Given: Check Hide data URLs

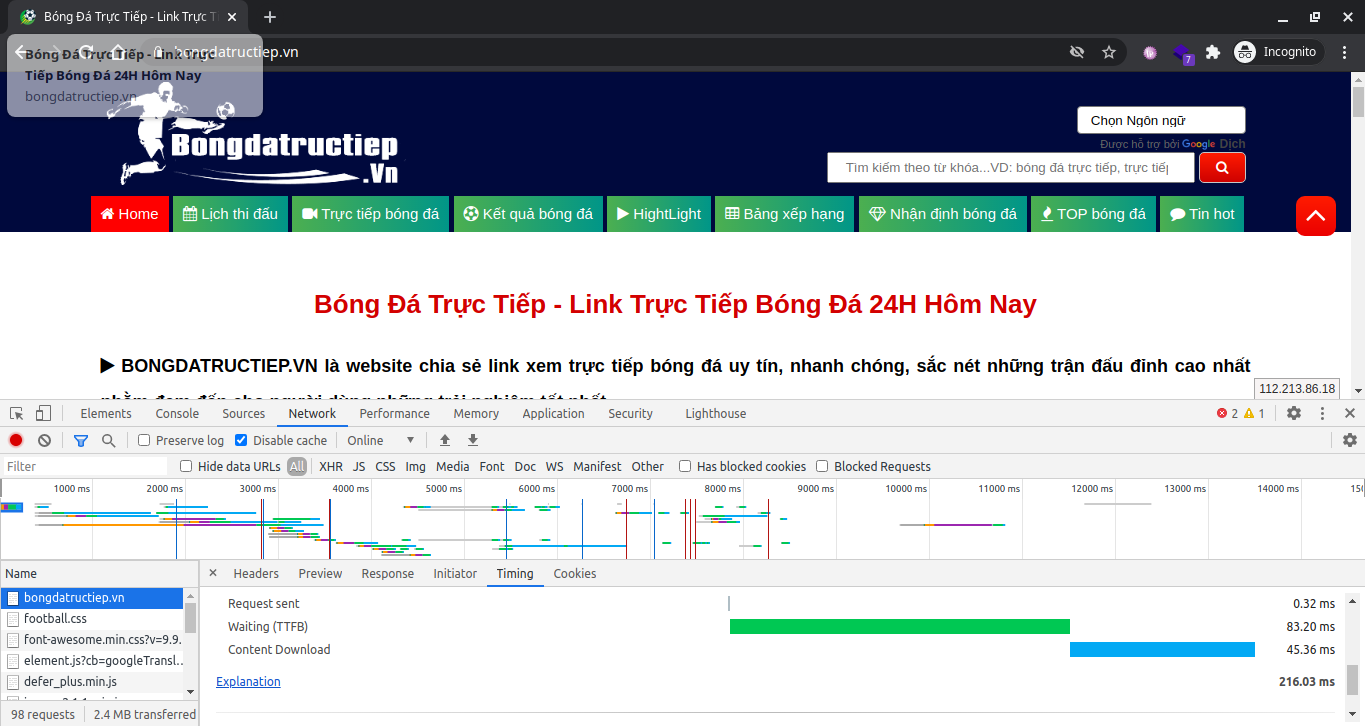Looking at the screenshot, I should pos(186,466).
